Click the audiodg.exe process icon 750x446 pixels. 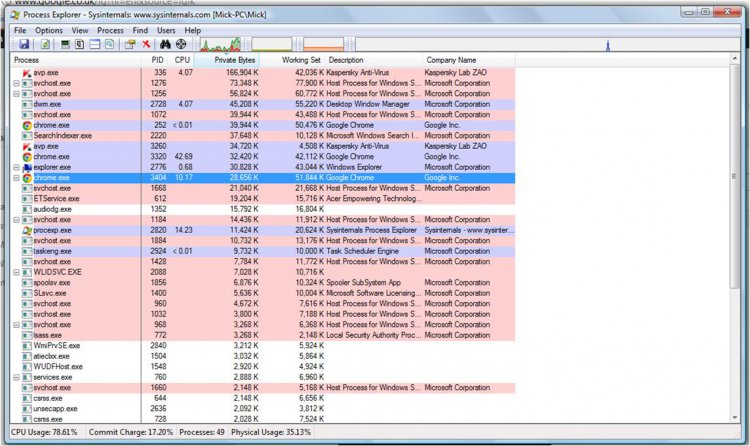(x=27, y=209)
